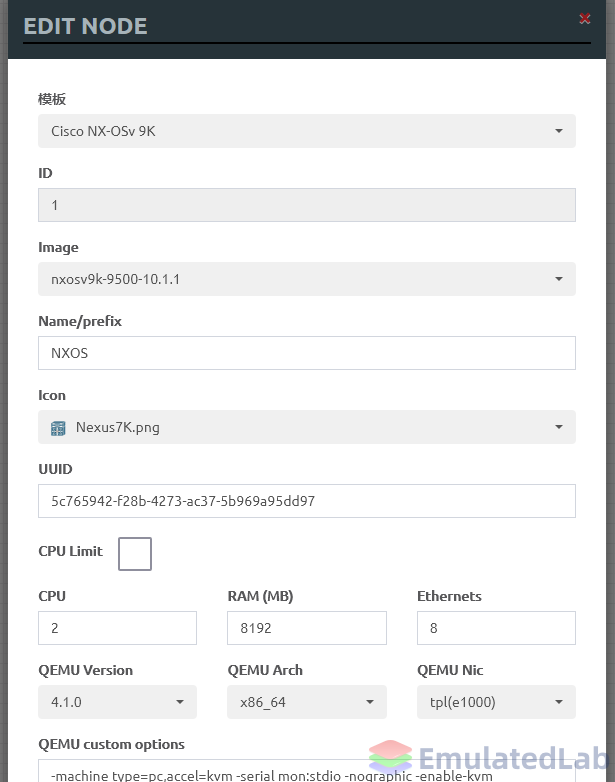
Task: Click the EDIT NODE title text
Action: click(85, 26)
